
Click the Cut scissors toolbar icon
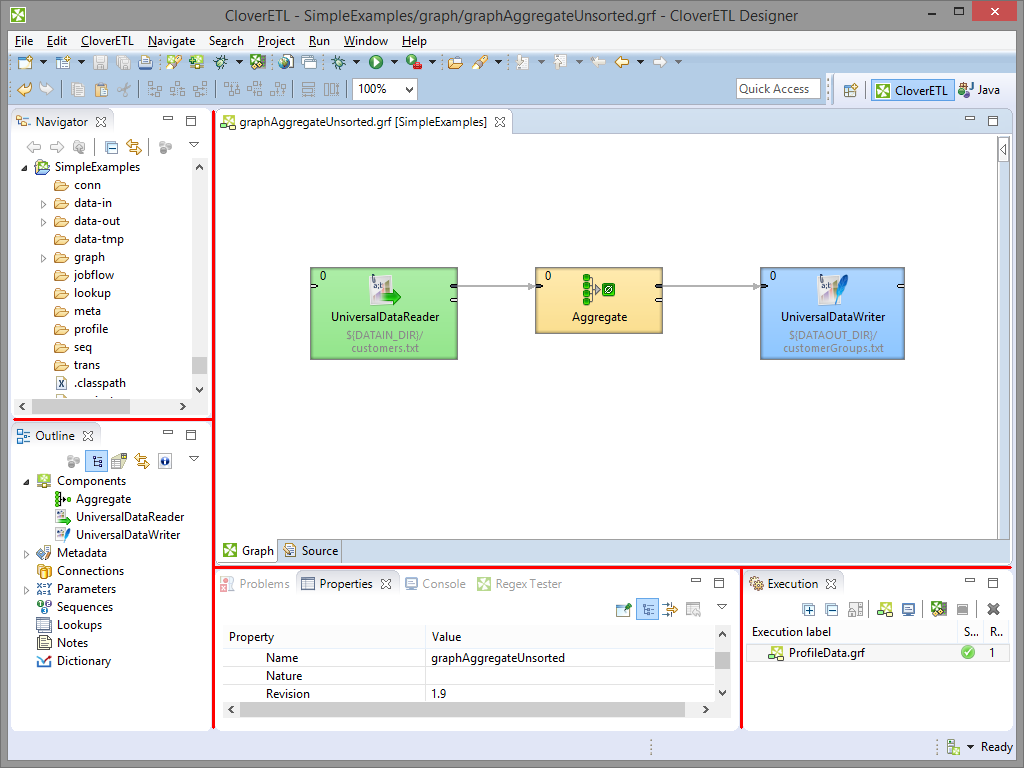pos(123,89)
